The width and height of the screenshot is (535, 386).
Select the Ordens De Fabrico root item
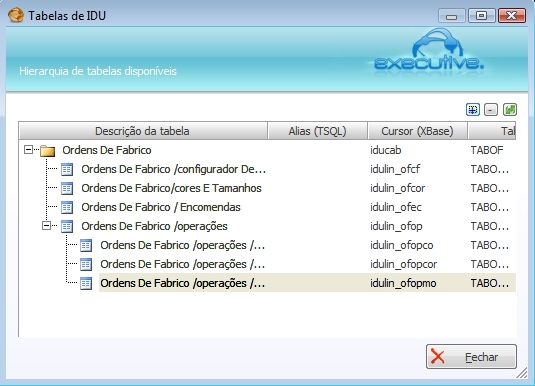point(107,150)
